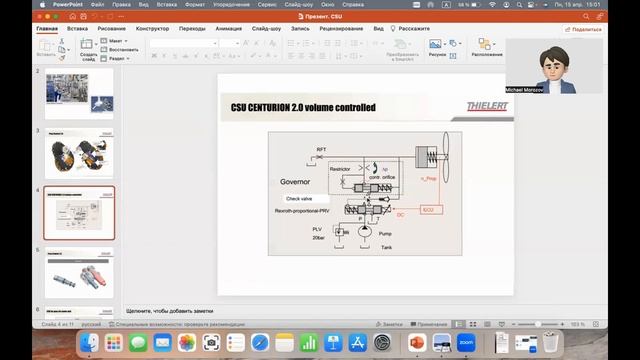Click the text box icon below Shapes

[453, 56]
